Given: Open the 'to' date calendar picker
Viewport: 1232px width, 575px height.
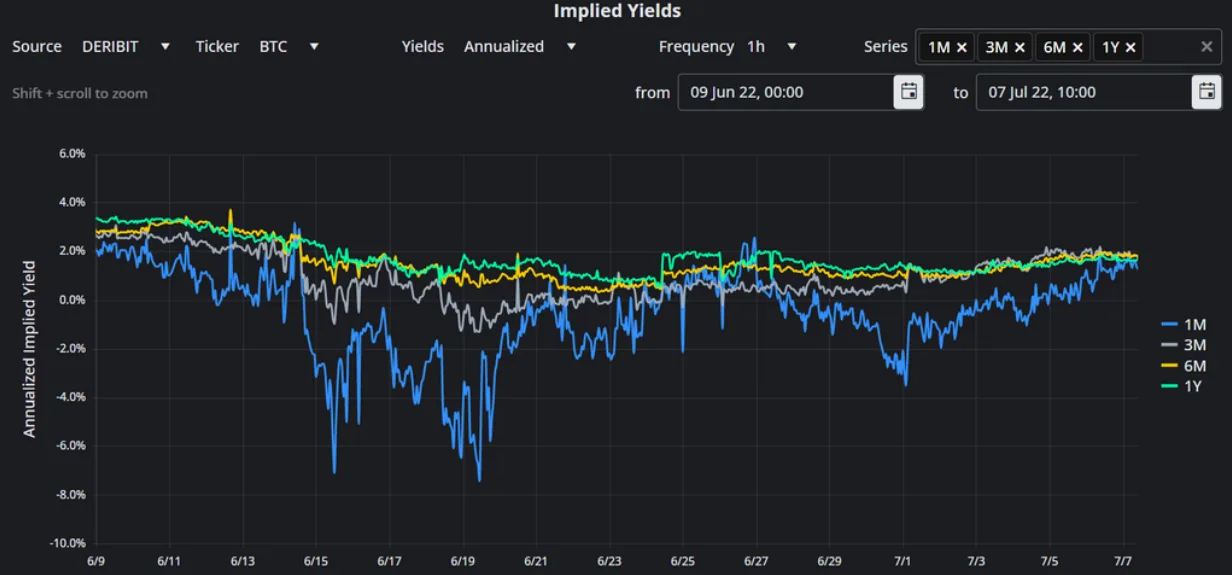Looking at the screenshot, I should point(1206,92).
